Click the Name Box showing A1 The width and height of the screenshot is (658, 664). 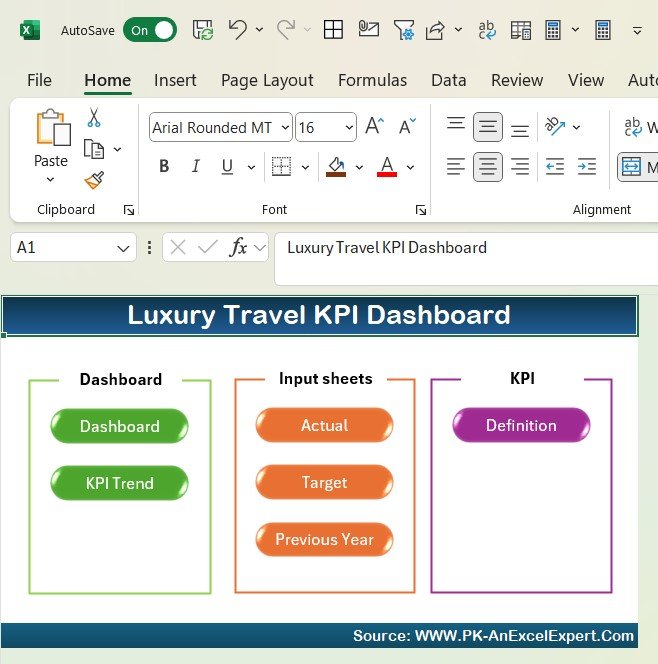pos(73,248)
